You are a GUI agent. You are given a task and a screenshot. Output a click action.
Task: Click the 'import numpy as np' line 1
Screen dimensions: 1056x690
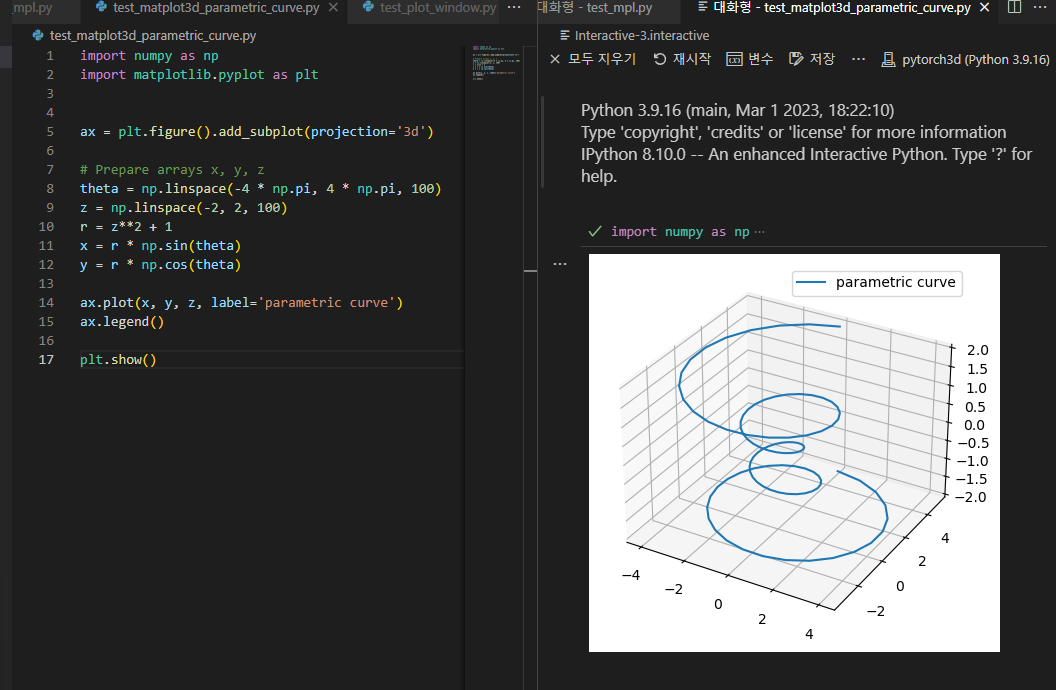[x=149, y=56]
